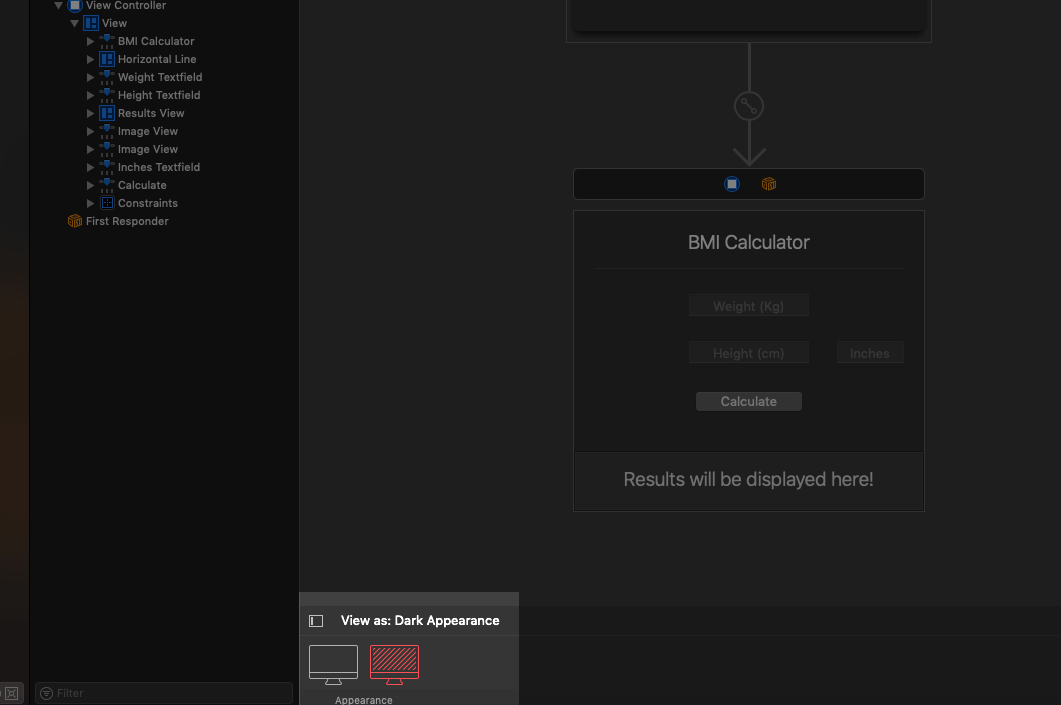Click the Horizontal Line view icon in outline

coord(107,59)
